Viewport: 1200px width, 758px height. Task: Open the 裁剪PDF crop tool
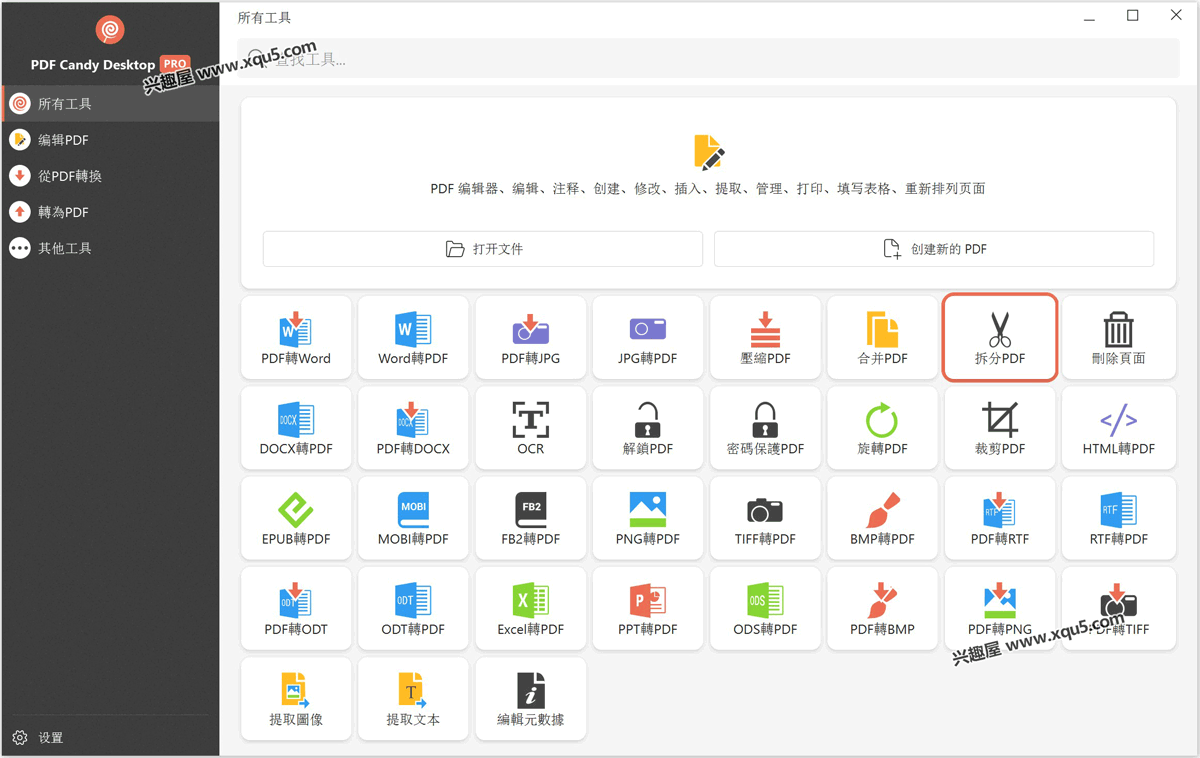pyautogui.click(x=1000, y=428)
